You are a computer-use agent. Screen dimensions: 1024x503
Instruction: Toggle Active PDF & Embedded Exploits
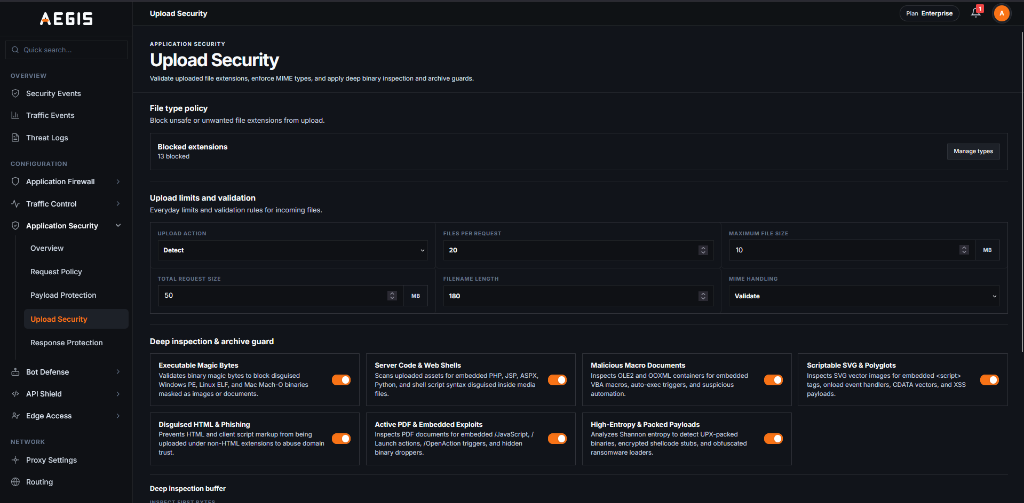point(557,439)
